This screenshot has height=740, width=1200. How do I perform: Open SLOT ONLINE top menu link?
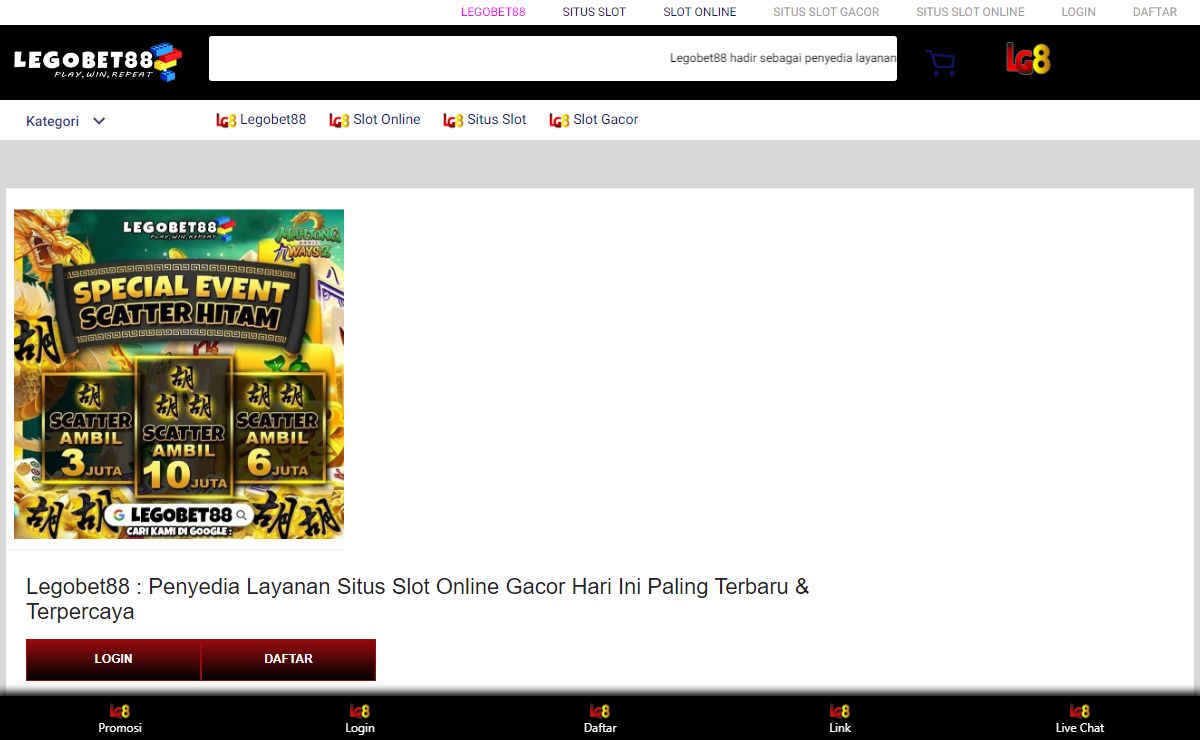point(700,12)
